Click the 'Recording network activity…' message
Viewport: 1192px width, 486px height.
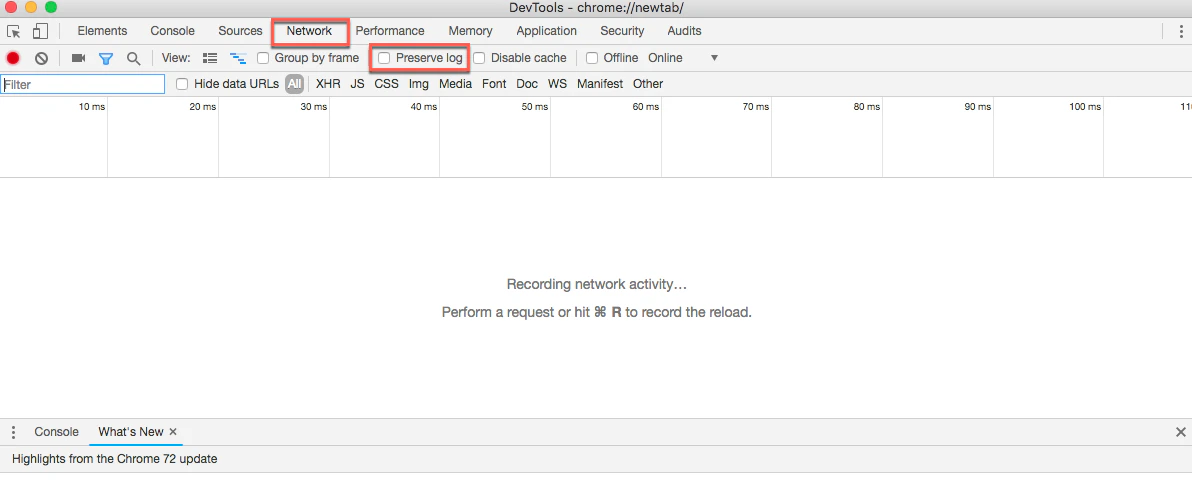pos(597,284)
